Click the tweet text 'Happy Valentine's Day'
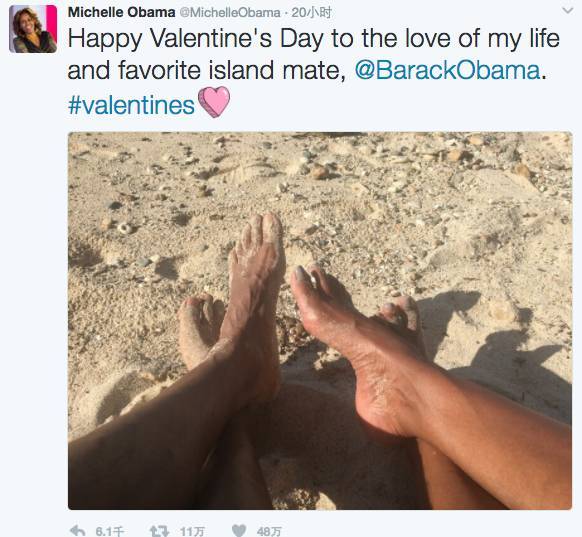Viewport: 582px width, 537px height. point(196,39)
